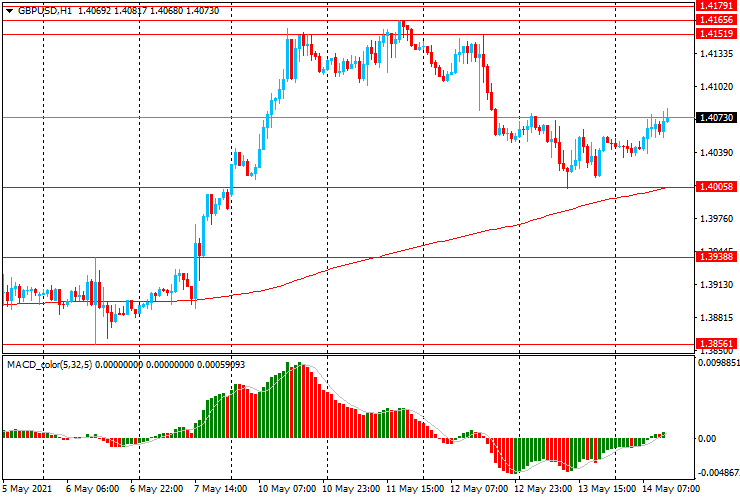Click the 1.41335 price scale value
The image size is (740, 500).
[x=716, y=54]
